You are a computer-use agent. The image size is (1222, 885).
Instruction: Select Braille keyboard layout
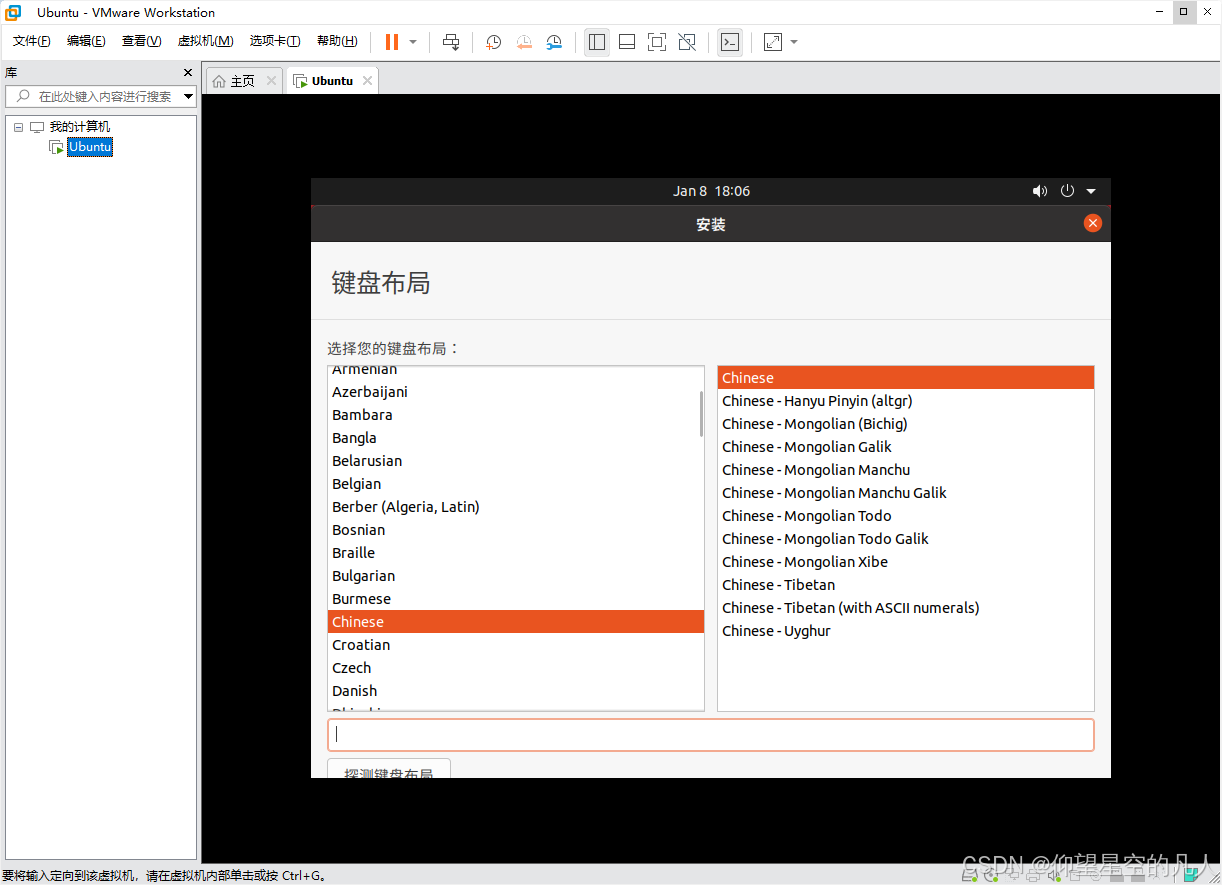[516, 553]
